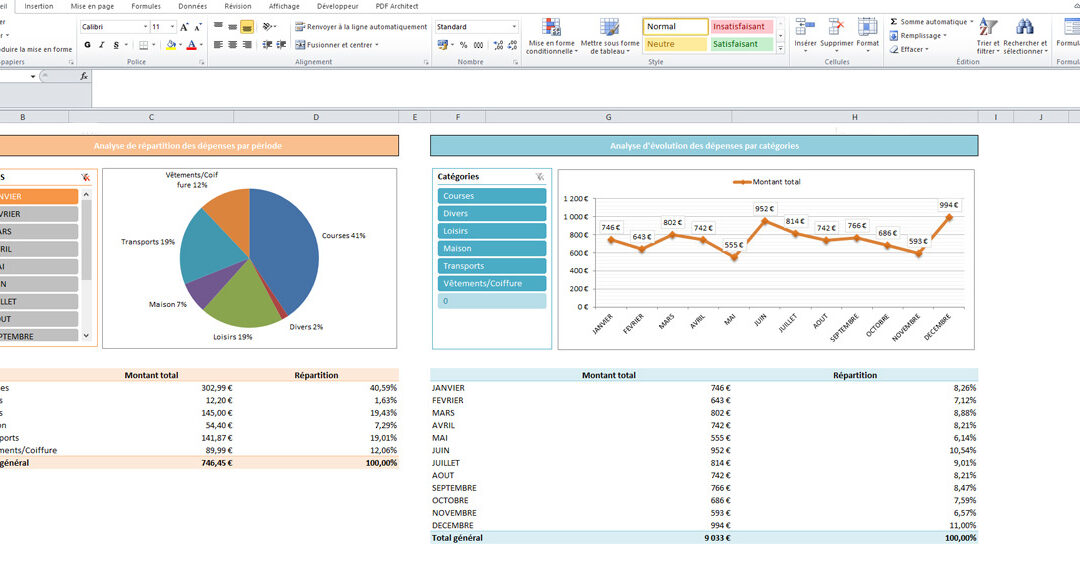Switch to the Données tab
The width and height of the screenshot is (1080, 563).
[192, 6]
